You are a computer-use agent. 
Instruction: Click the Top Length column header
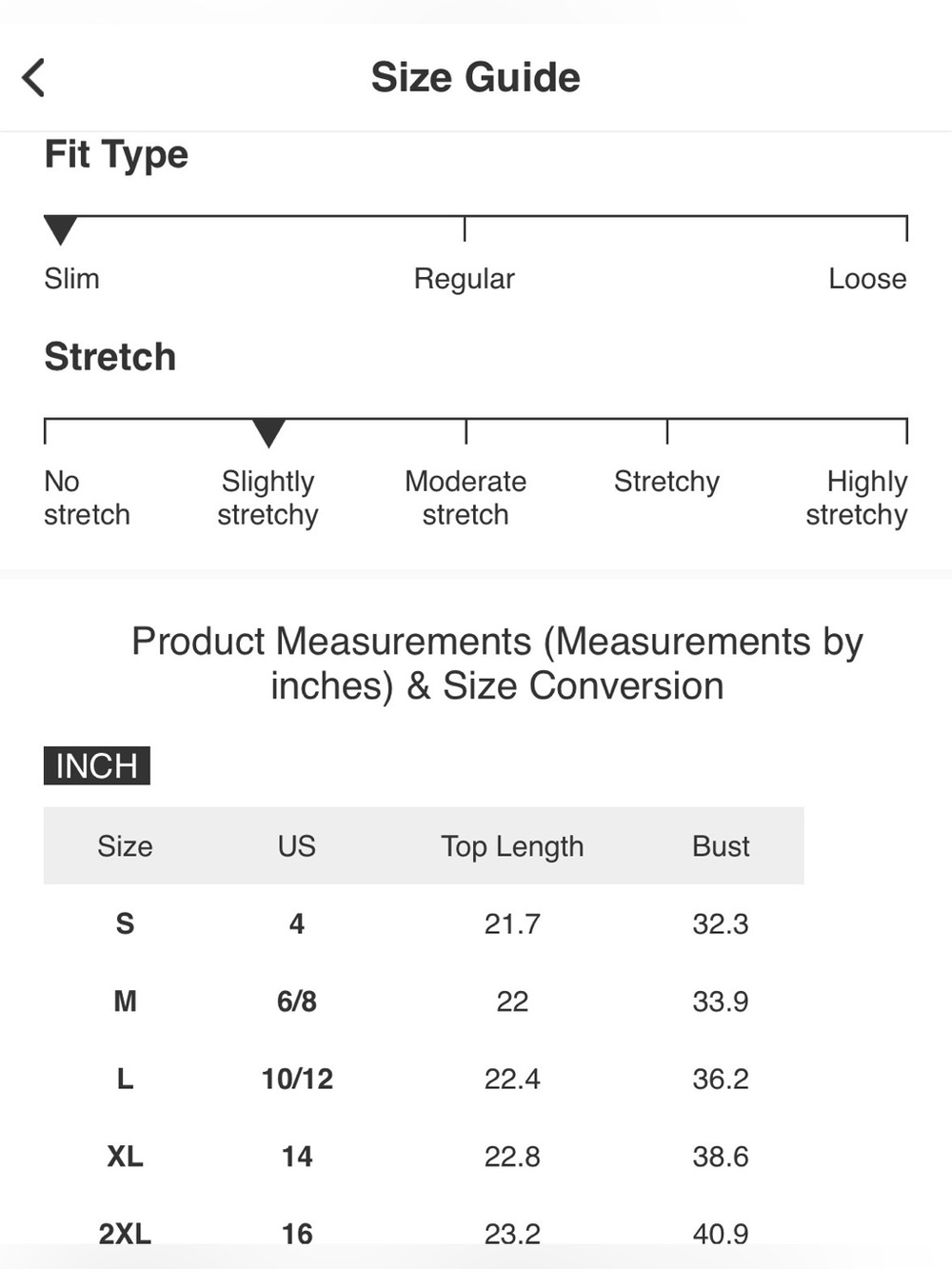pos(512,846)
